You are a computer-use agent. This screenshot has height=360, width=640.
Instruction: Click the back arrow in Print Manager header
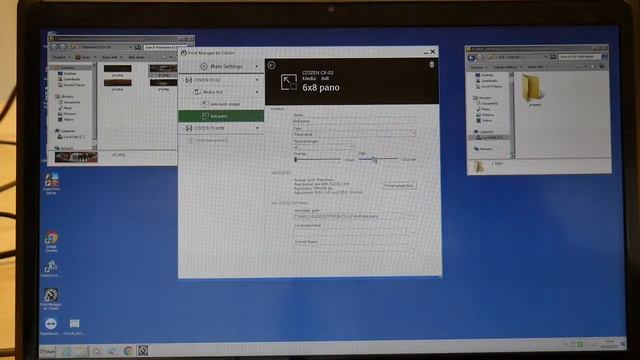tap(271, 65)
